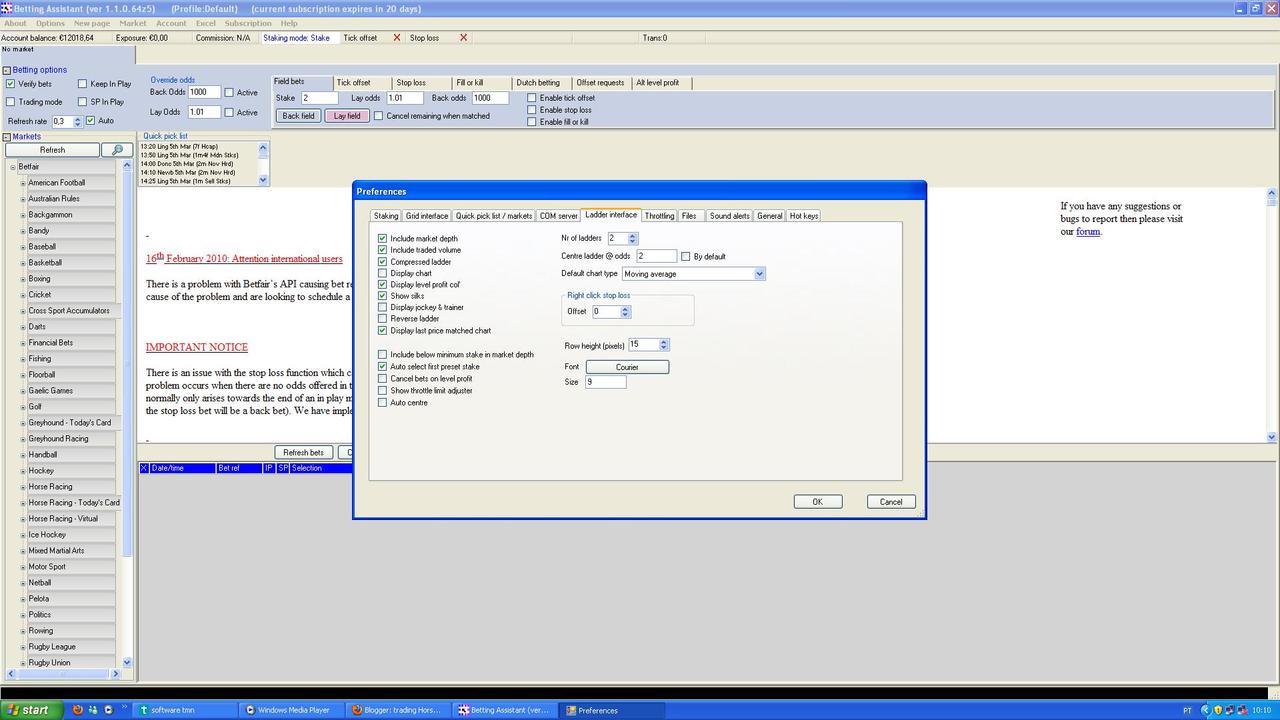Click the PT language indicator in tray
The image size is (1280, 720).
click(x=1187, y=711)
